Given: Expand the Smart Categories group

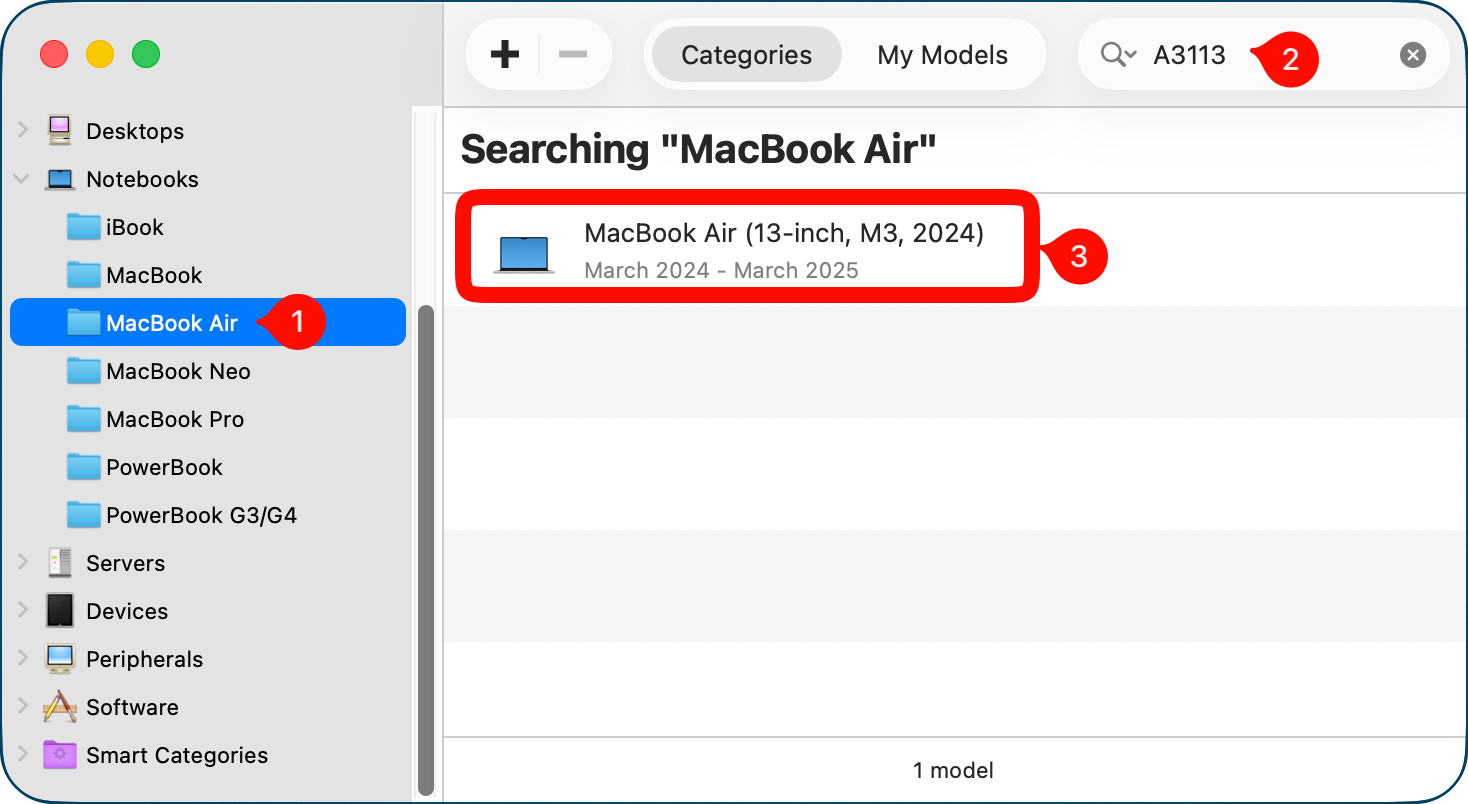Looking at the screenshot, I should coord(23,755).
